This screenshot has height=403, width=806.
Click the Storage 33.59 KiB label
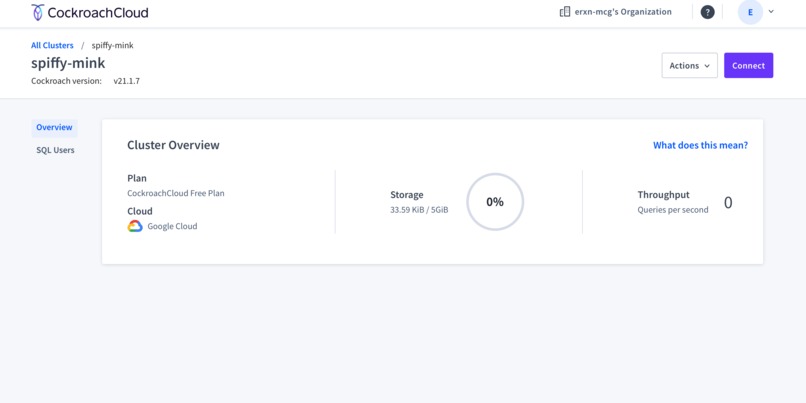click(419, 210)
